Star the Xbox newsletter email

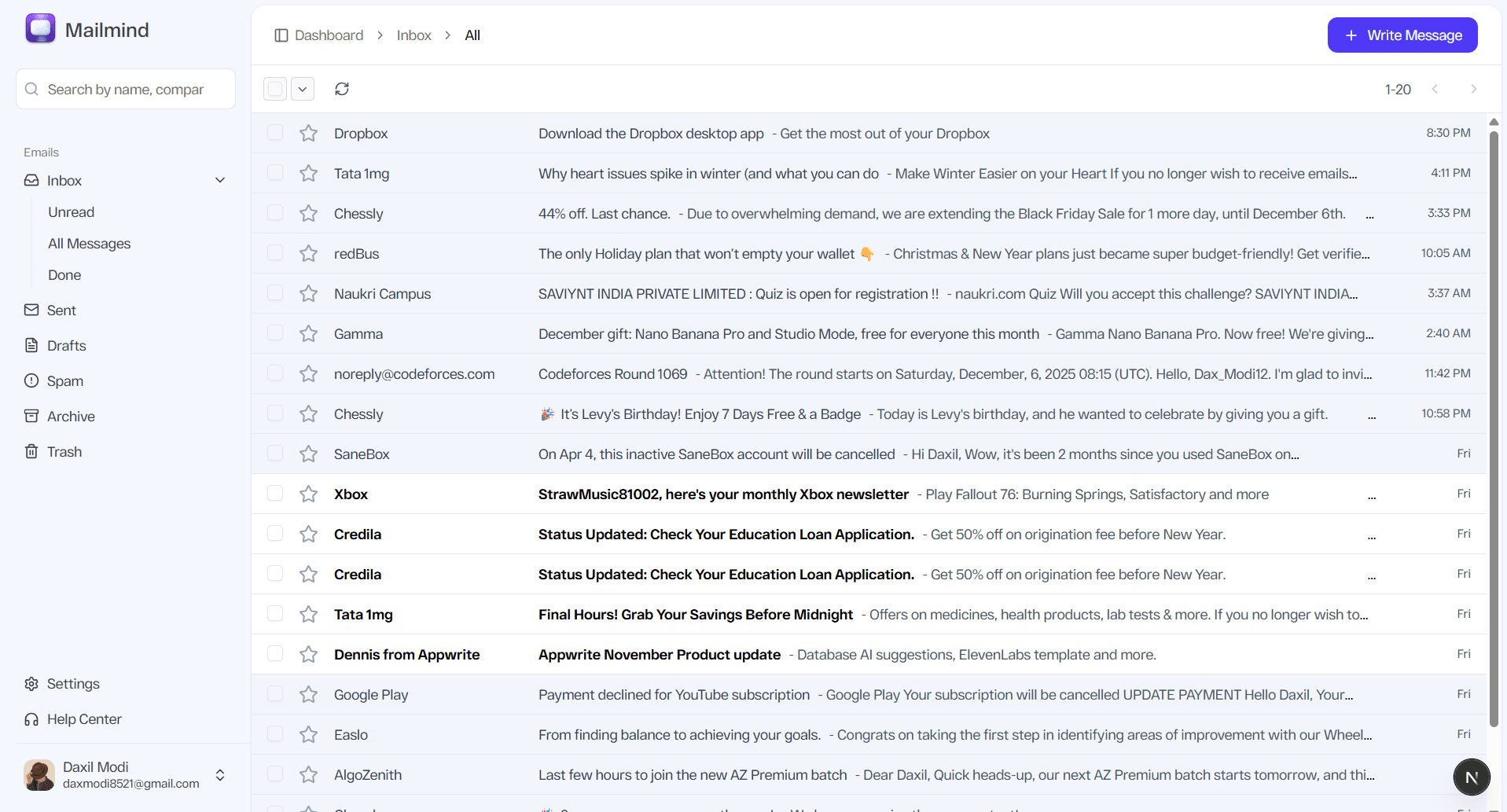point(308,494)
